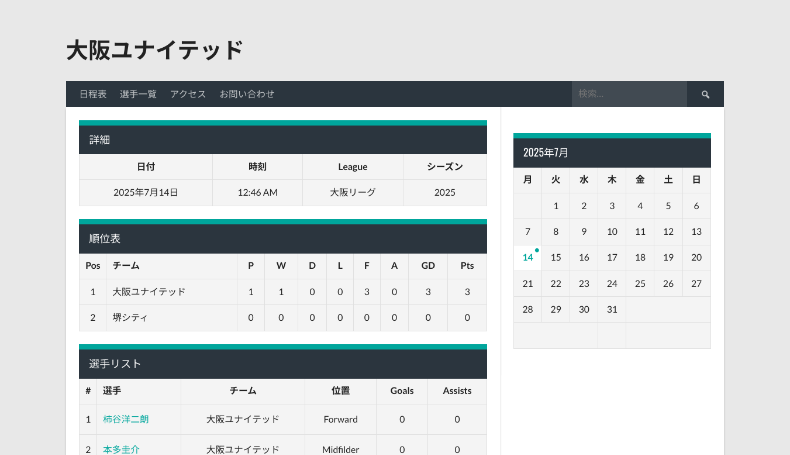Viewport: 790px width, 455px height.
Task: Sort standings by the F column header
Action: [x=367, y=266]
